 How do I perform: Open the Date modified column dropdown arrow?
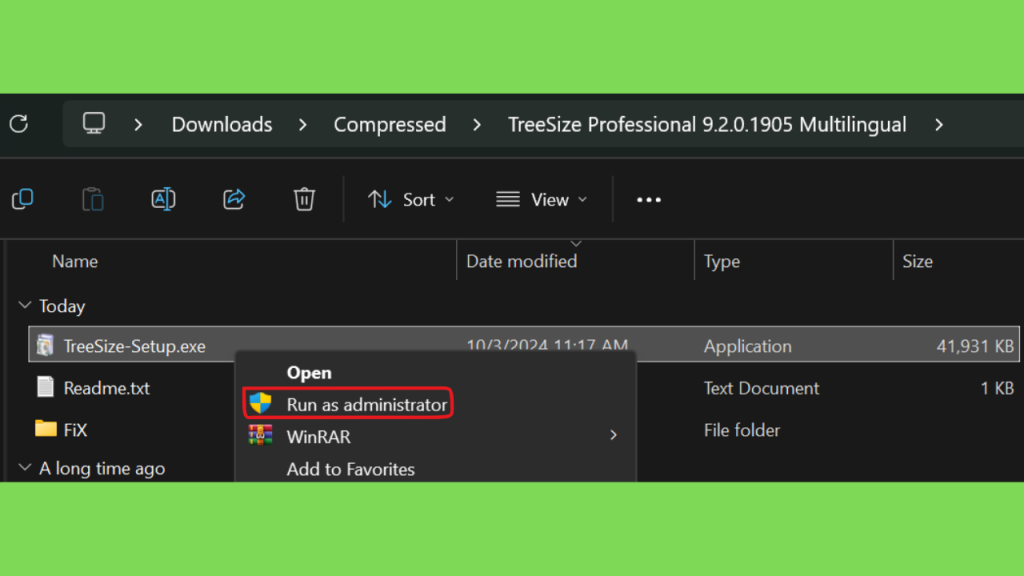[x=575, y=244]
